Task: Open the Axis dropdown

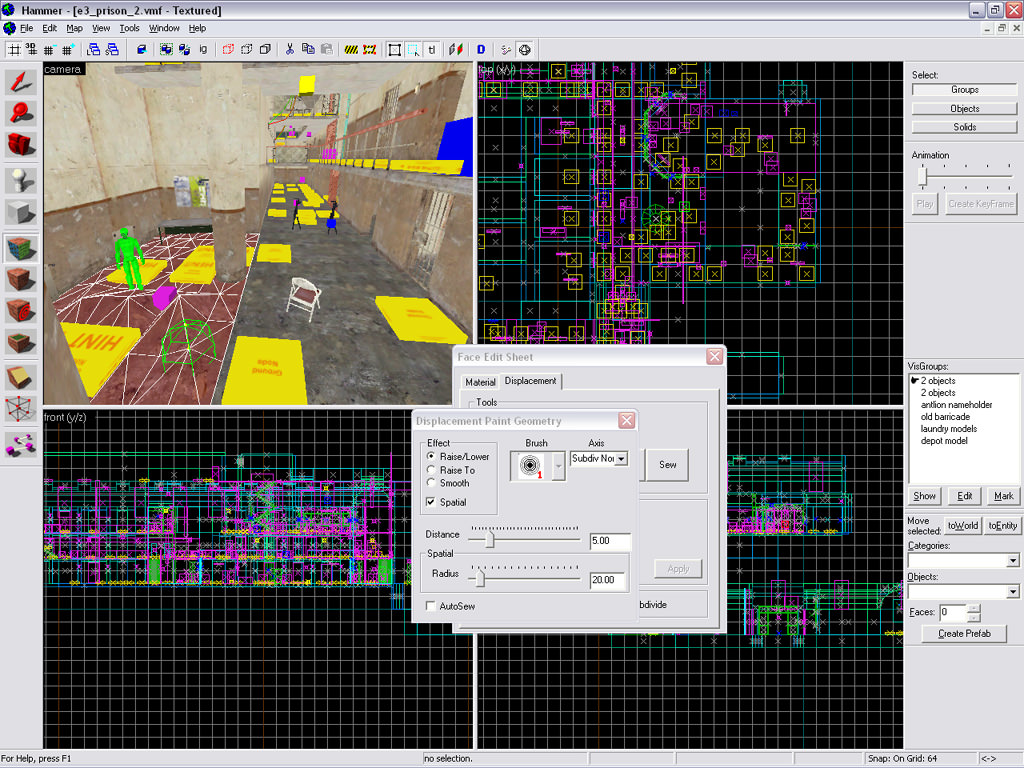Action: coord(621,459)
